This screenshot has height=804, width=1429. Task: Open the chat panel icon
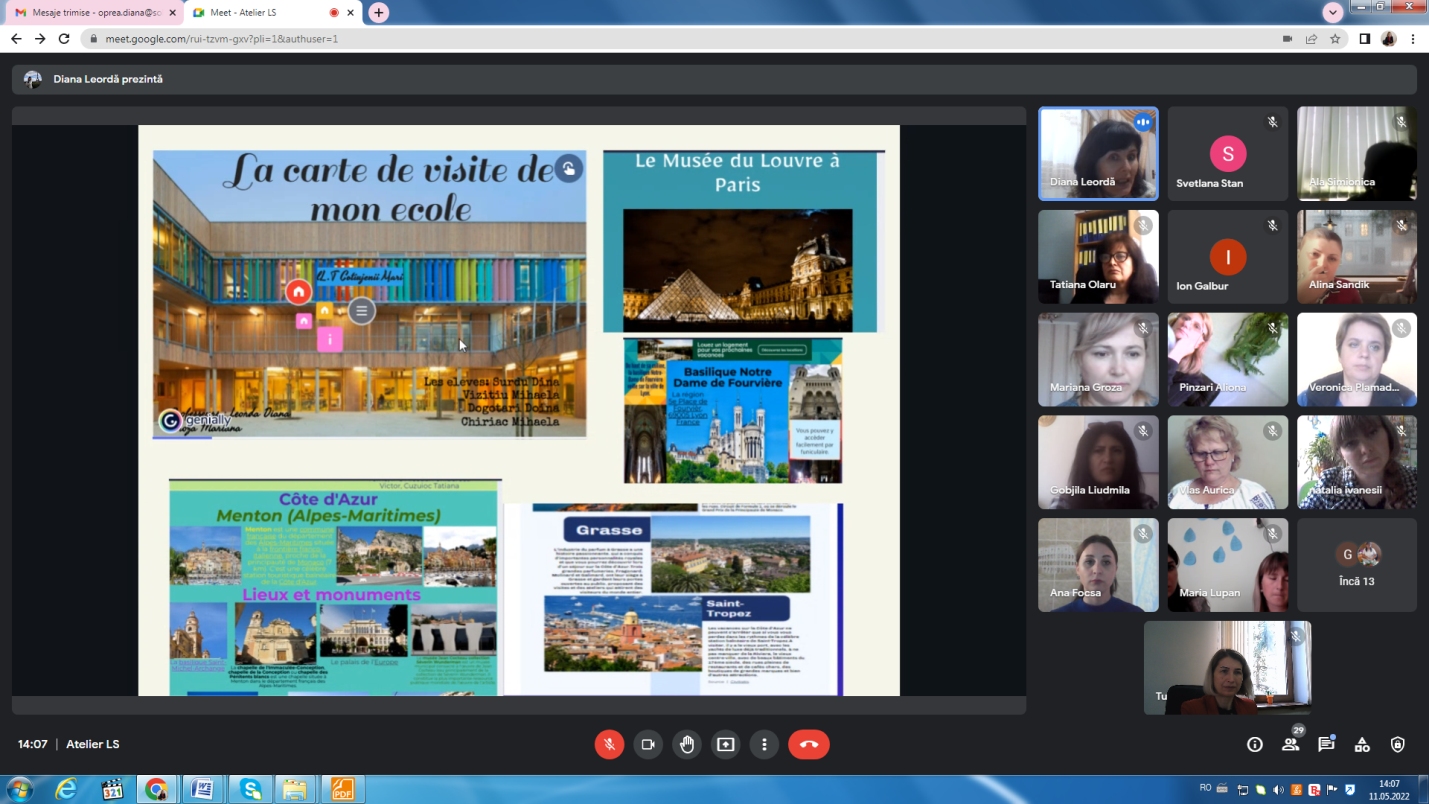(x=1326, y=744)
